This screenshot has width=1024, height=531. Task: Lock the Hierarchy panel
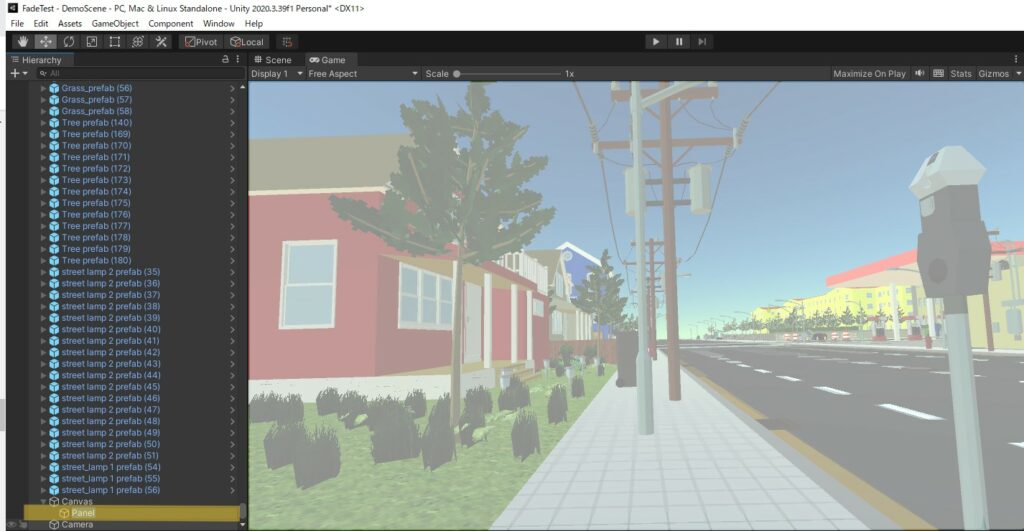click(x=225, y=59)
